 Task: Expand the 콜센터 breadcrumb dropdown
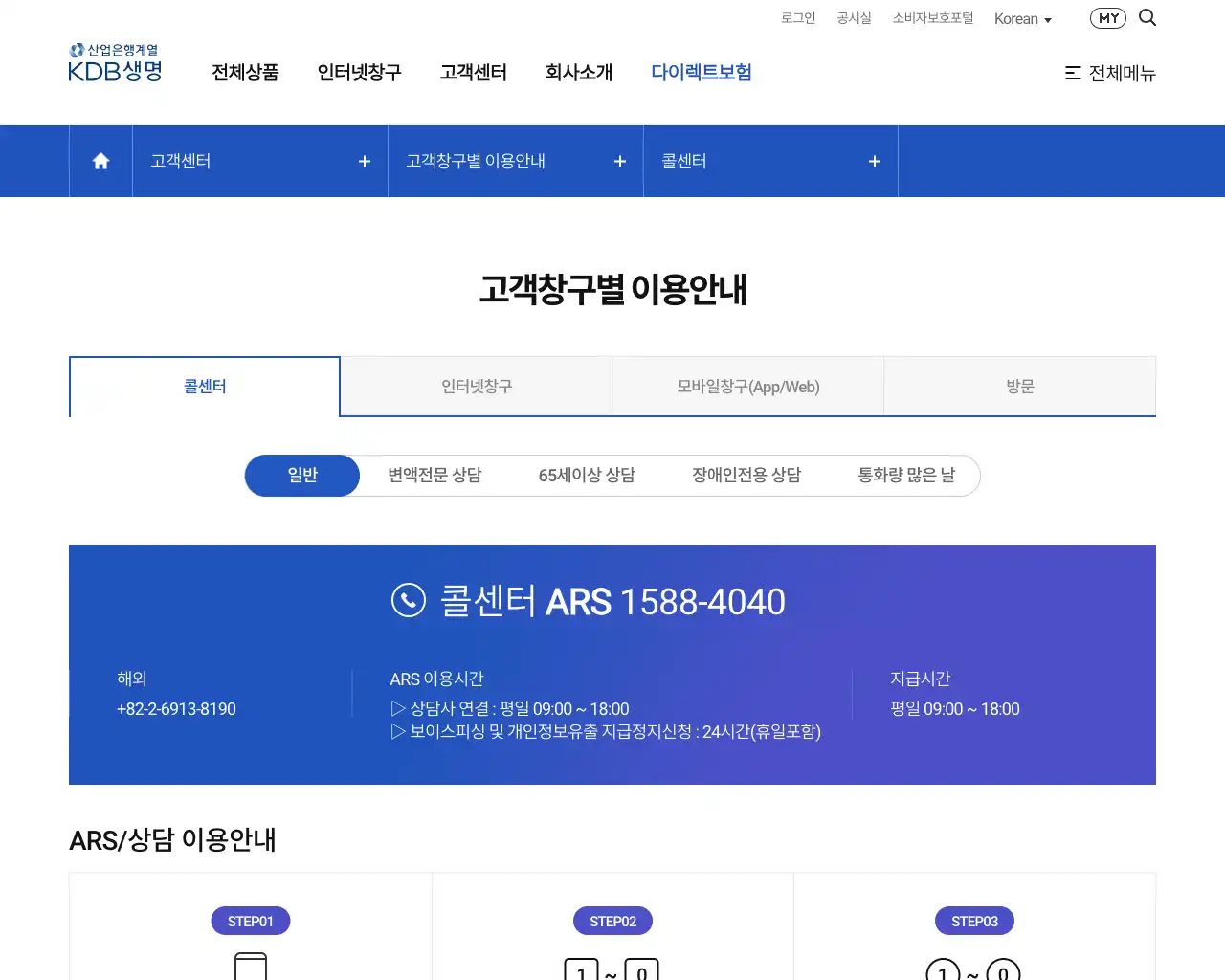click(873, 161)
